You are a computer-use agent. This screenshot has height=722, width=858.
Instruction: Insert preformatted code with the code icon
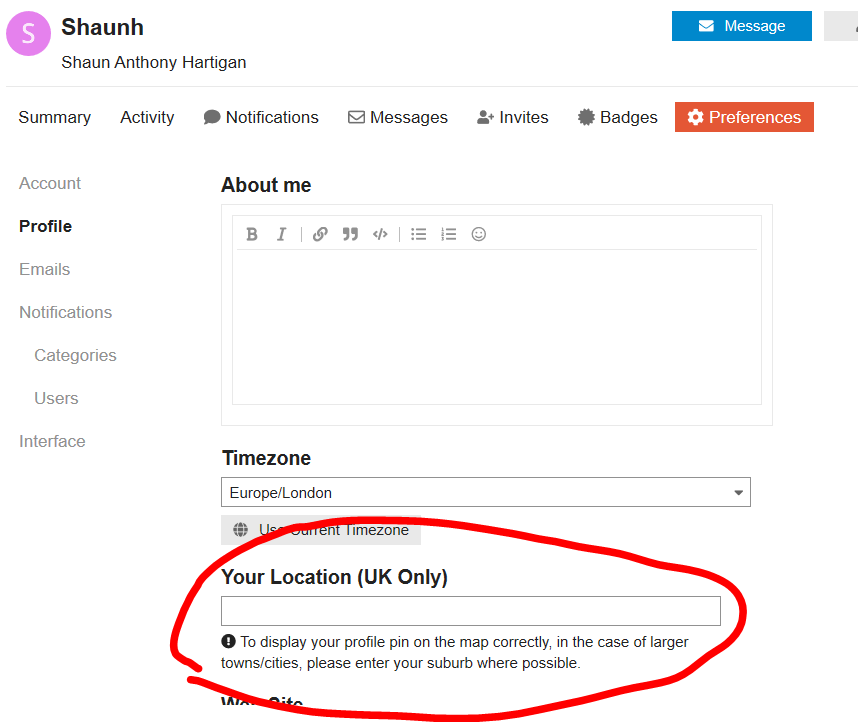(x=380, y=234)
